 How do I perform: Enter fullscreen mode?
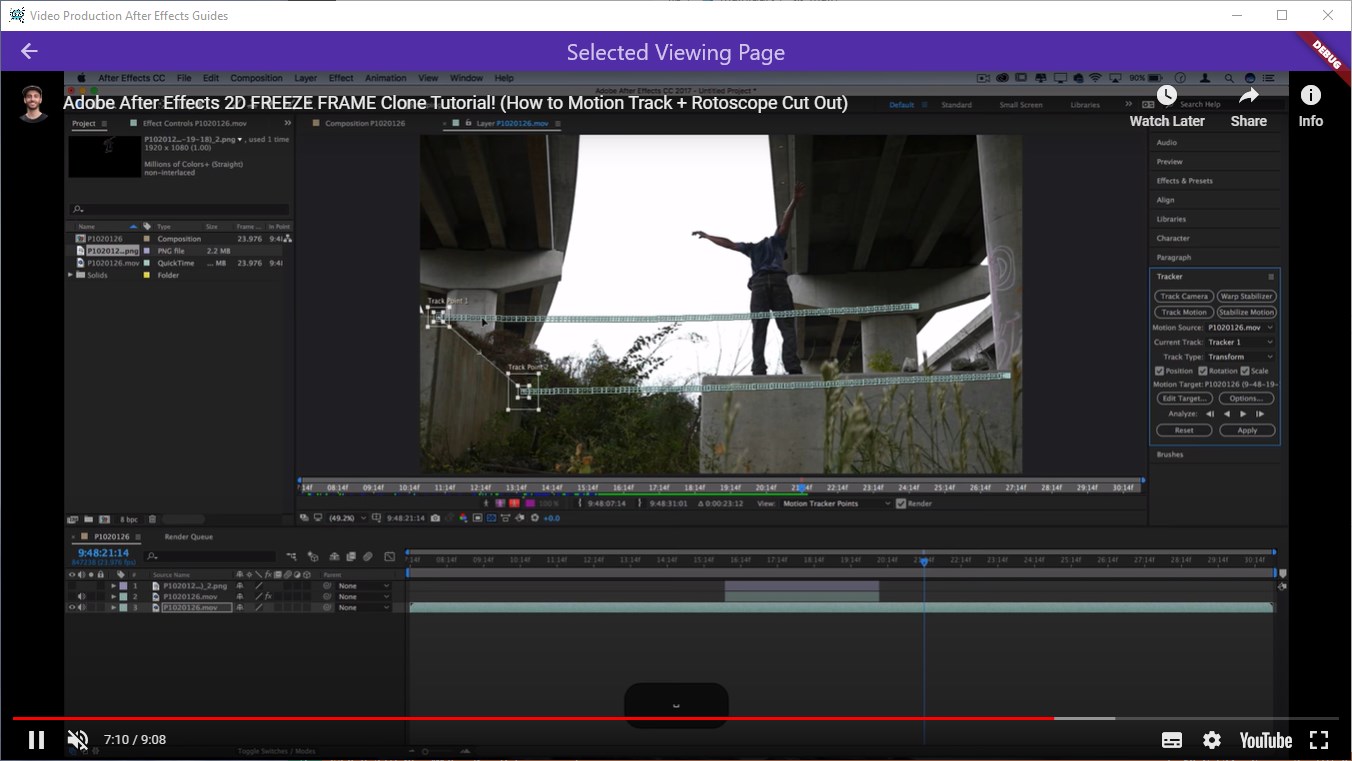pos(1319,740)
